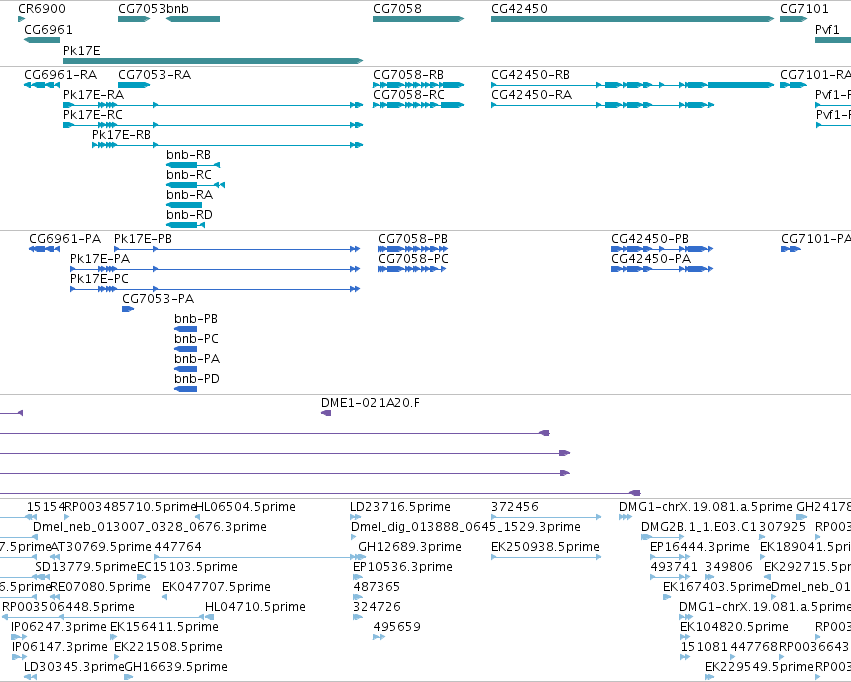Select the CG6961 gene label

(x=48, y=29)
